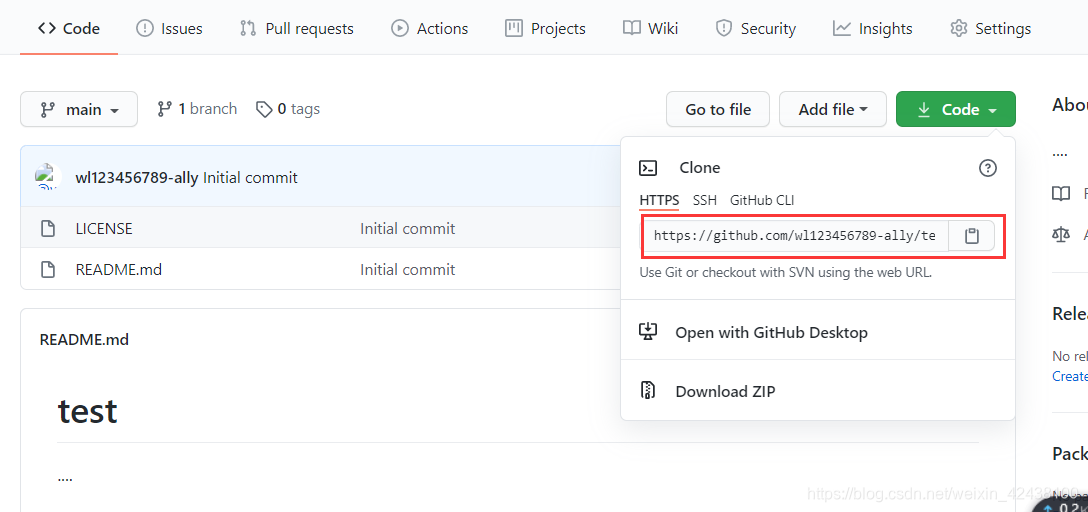Open the Initial commit message in header
Screen dimensions: 1088x512
(250, 178)
